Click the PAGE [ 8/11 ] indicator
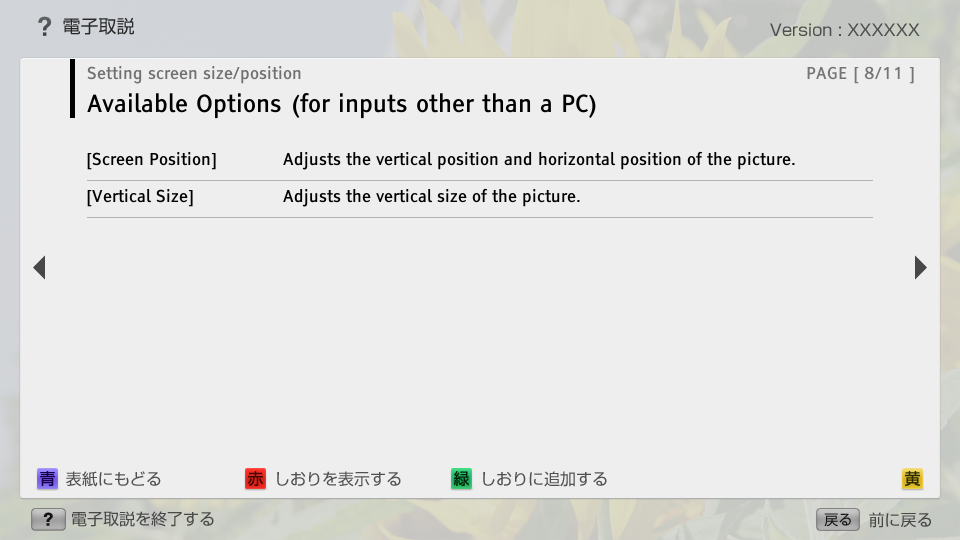The width and height of the screenshot is (960, 540). [x=860, y=73]
